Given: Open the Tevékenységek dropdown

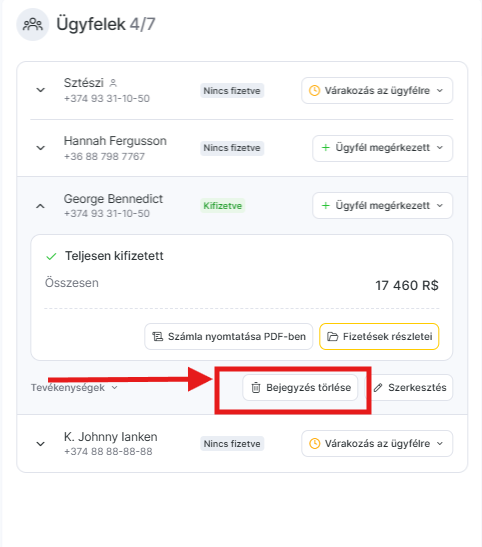Looking at the screenshot, I should pyautogui.click(x=74, y=388).
